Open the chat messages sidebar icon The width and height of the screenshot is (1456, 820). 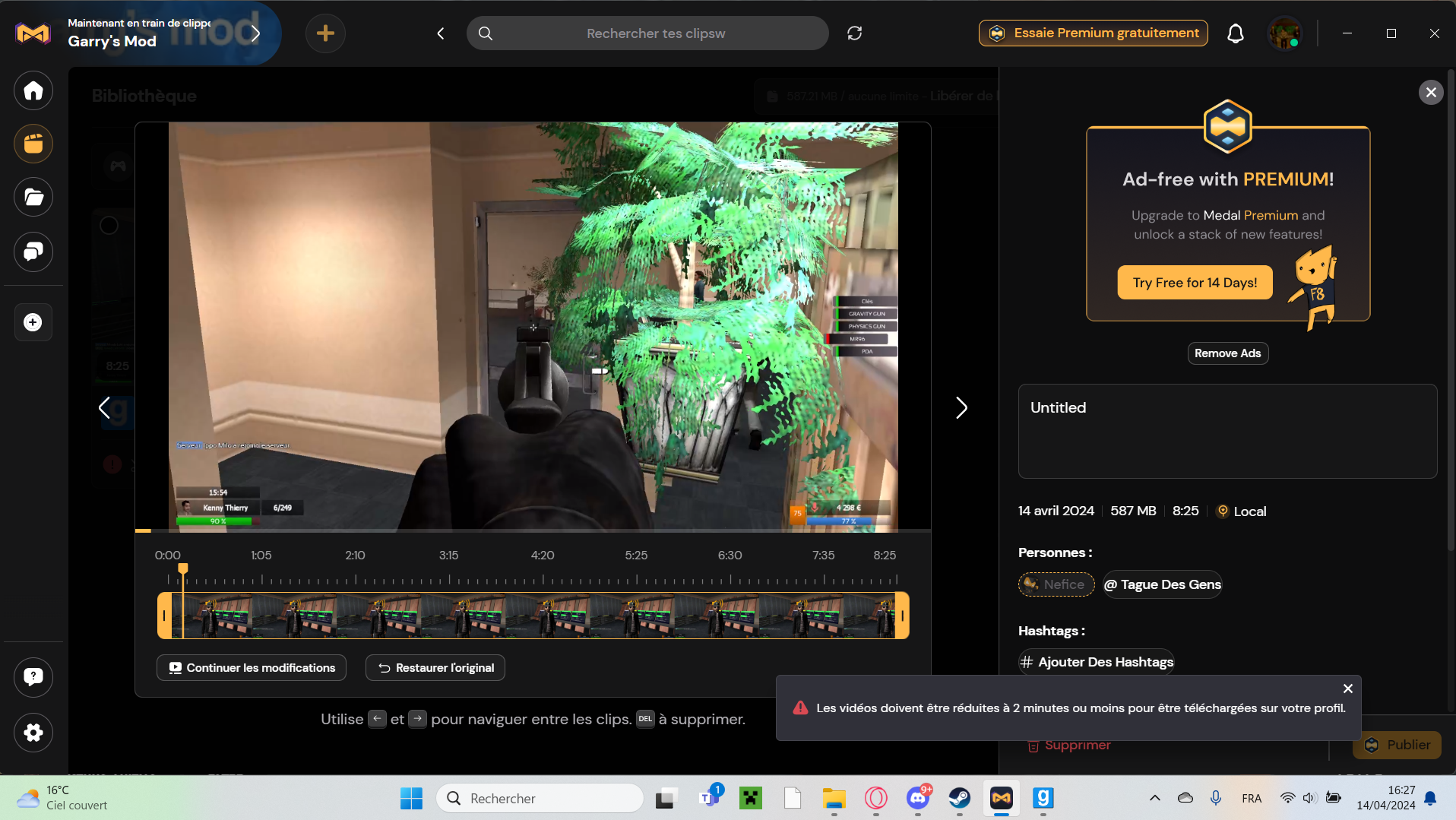(33, 252)
